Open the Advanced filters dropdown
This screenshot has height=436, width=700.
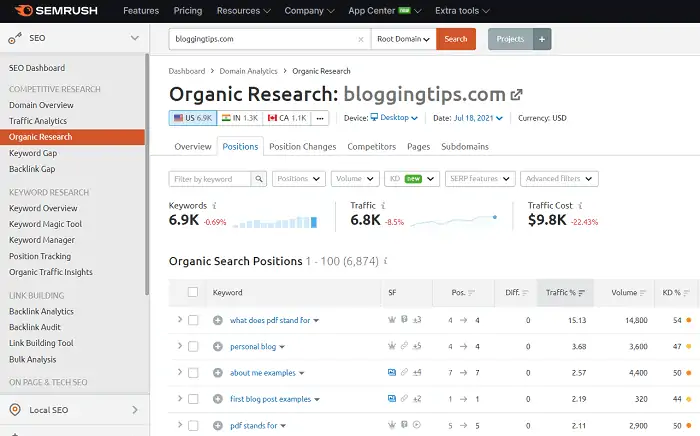pyautogui.click(x=559, y=179)
